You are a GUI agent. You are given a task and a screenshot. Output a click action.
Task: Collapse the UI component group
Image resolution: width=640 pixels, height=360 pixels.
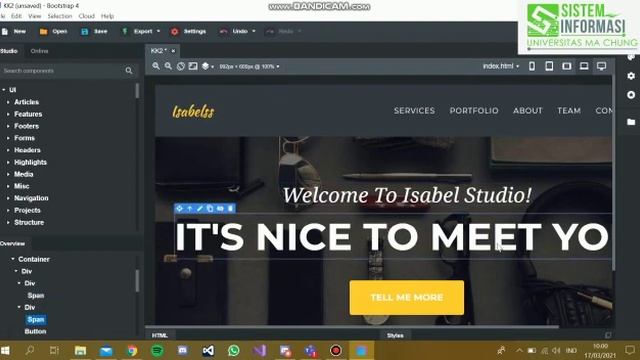4,90
